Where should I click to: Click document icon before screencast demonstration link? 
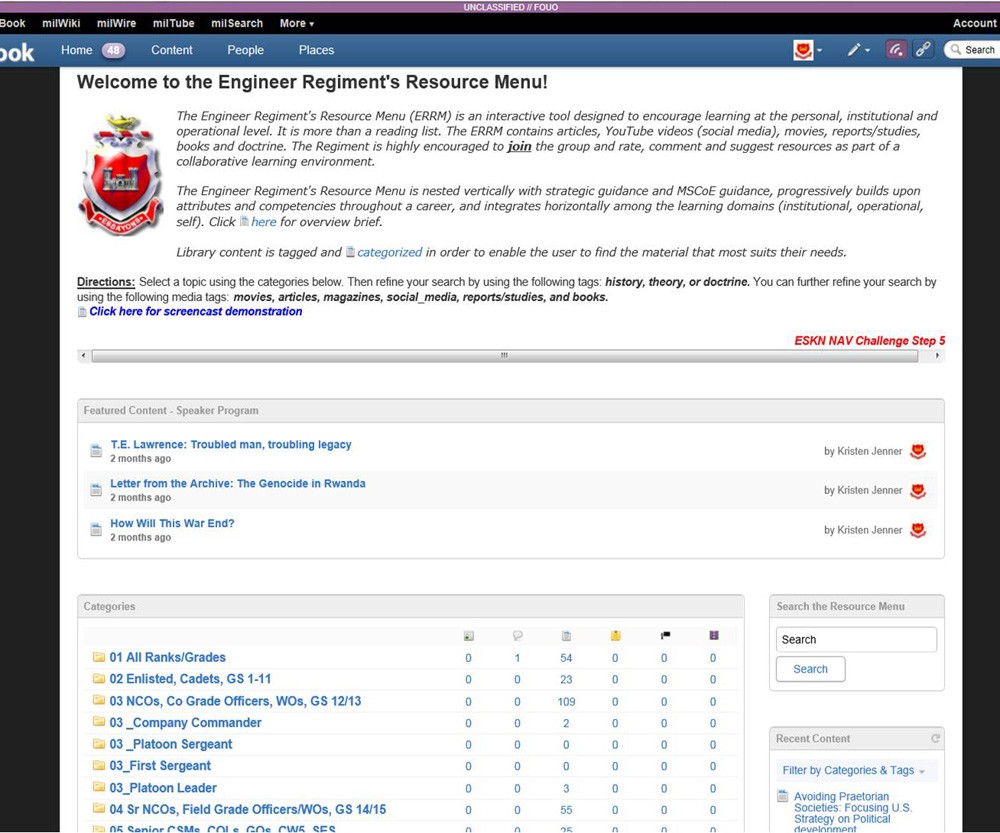82,312
